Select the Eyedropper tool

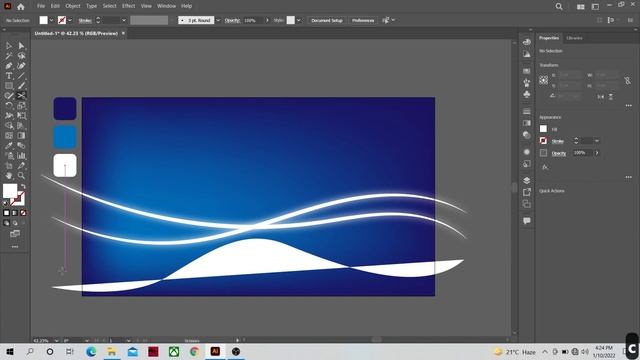click(9, 146)
